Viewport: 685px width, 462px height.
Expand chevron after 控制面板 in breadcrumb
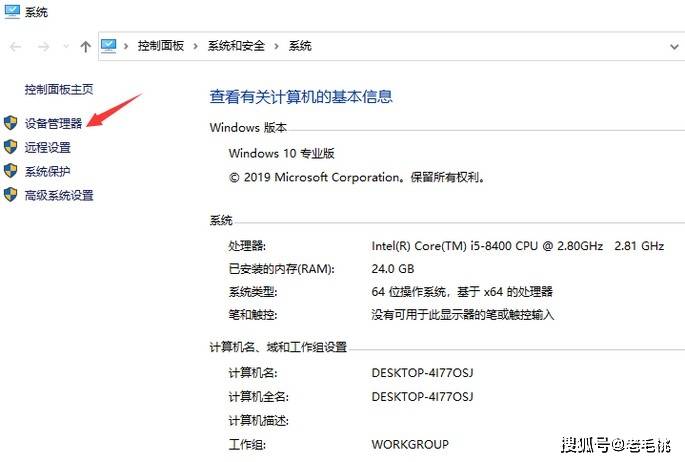[195, 46]
